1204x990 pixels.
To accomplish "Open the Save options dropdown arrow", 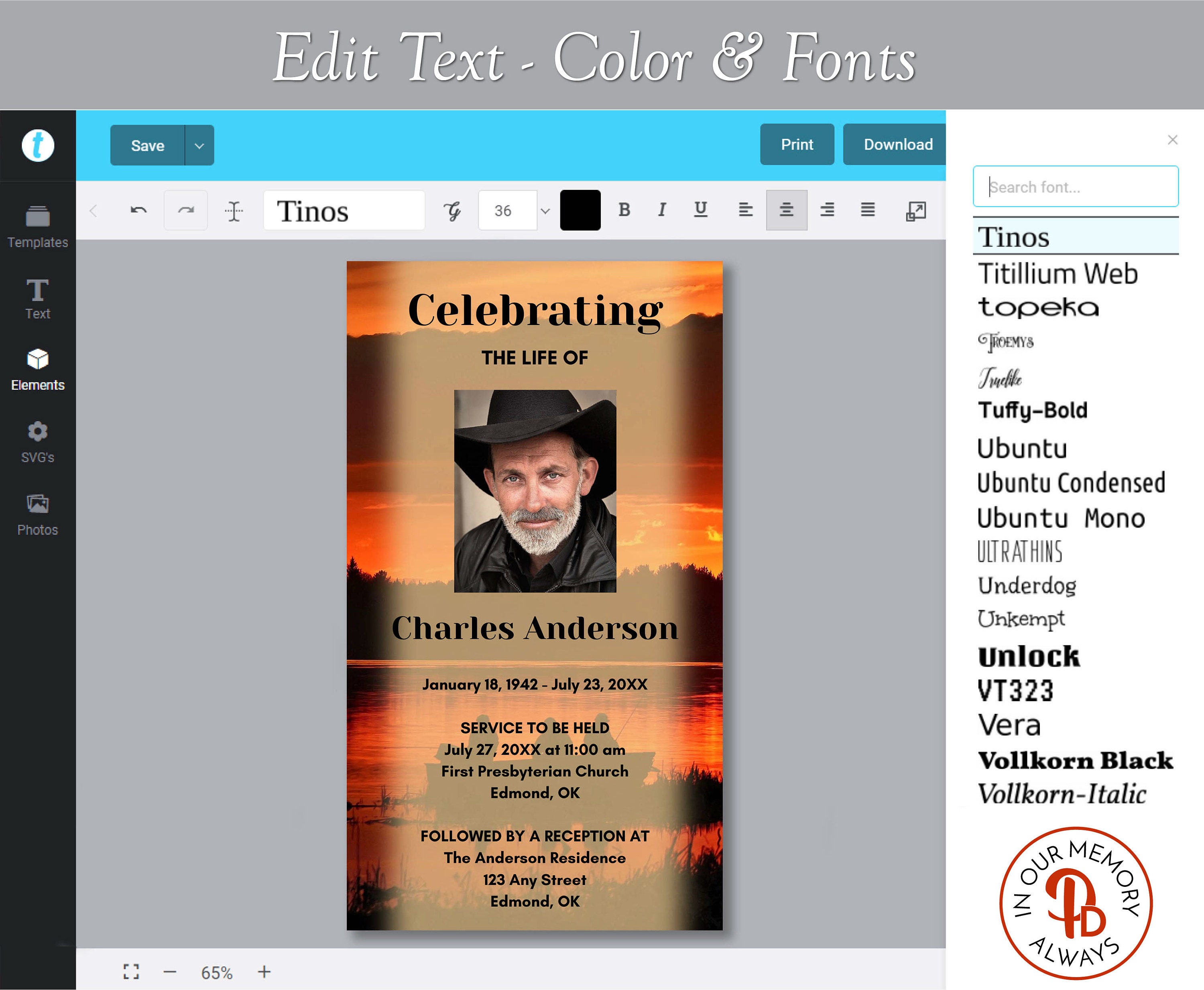I will (199, 145).
